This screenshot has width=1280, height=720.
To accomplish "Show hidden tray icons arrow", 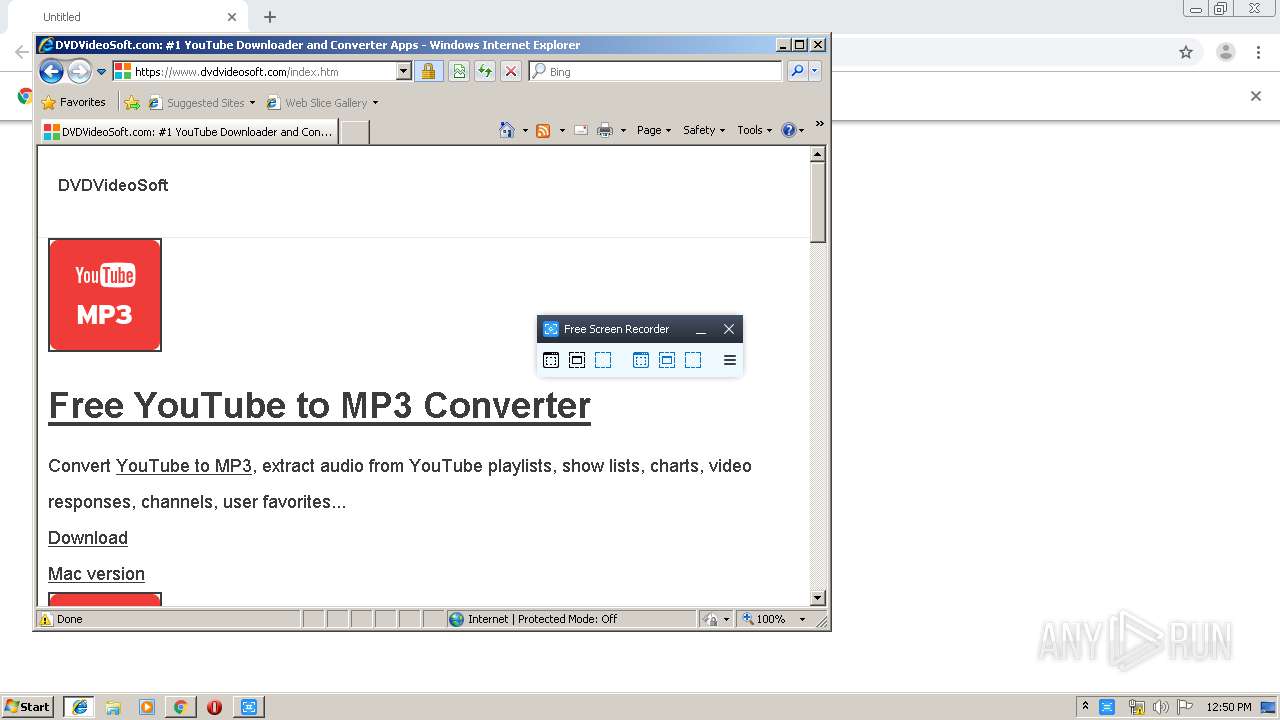I will click(1085, 706).
